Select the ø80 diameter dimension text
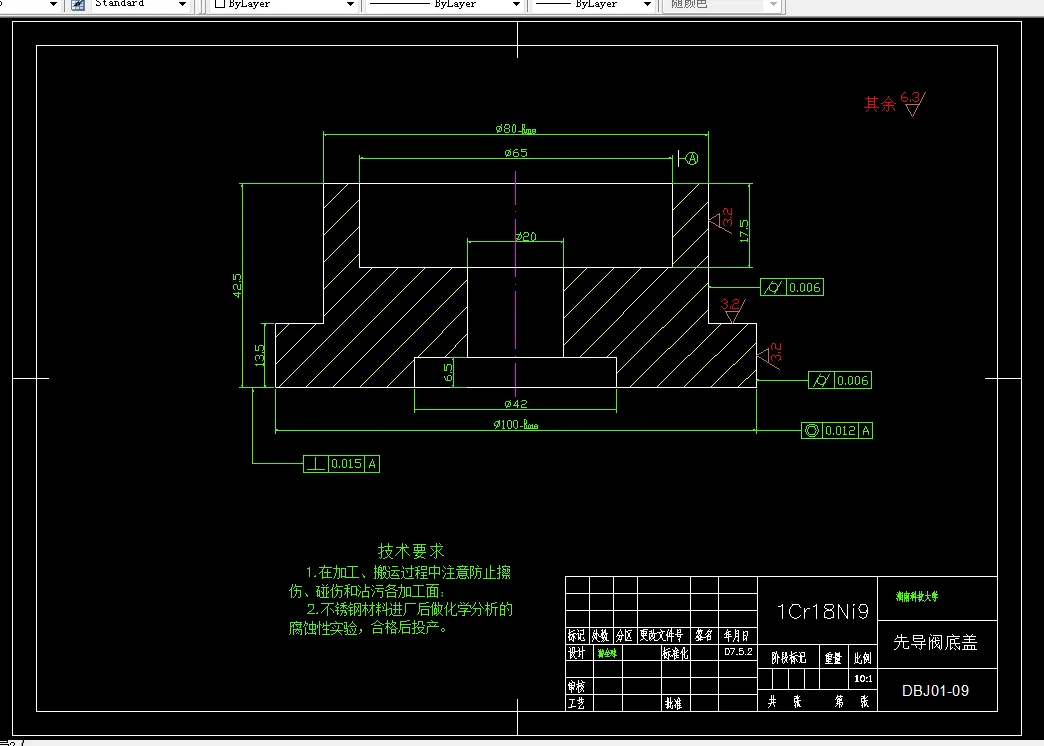This screenshot has height=746, width=1044. [516, 129]
